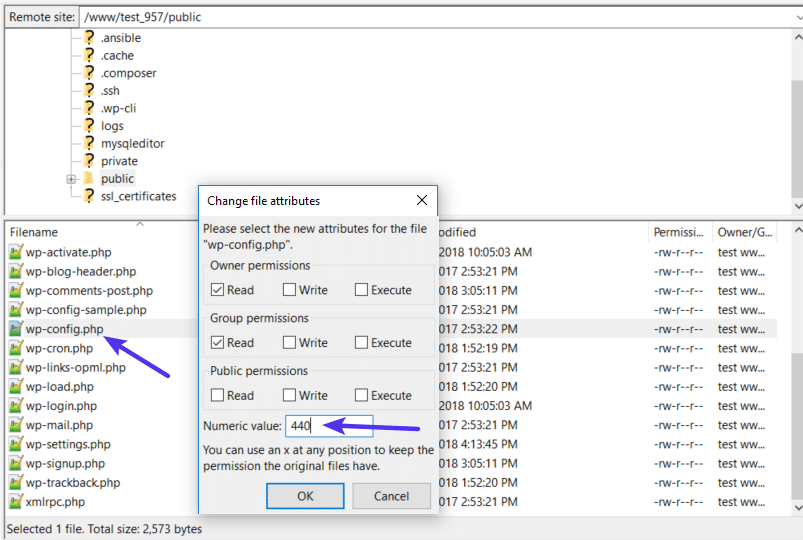This screenshot has height=540, width=803.
Task: Expand the public folder tree node
Action: pos(71,179)
